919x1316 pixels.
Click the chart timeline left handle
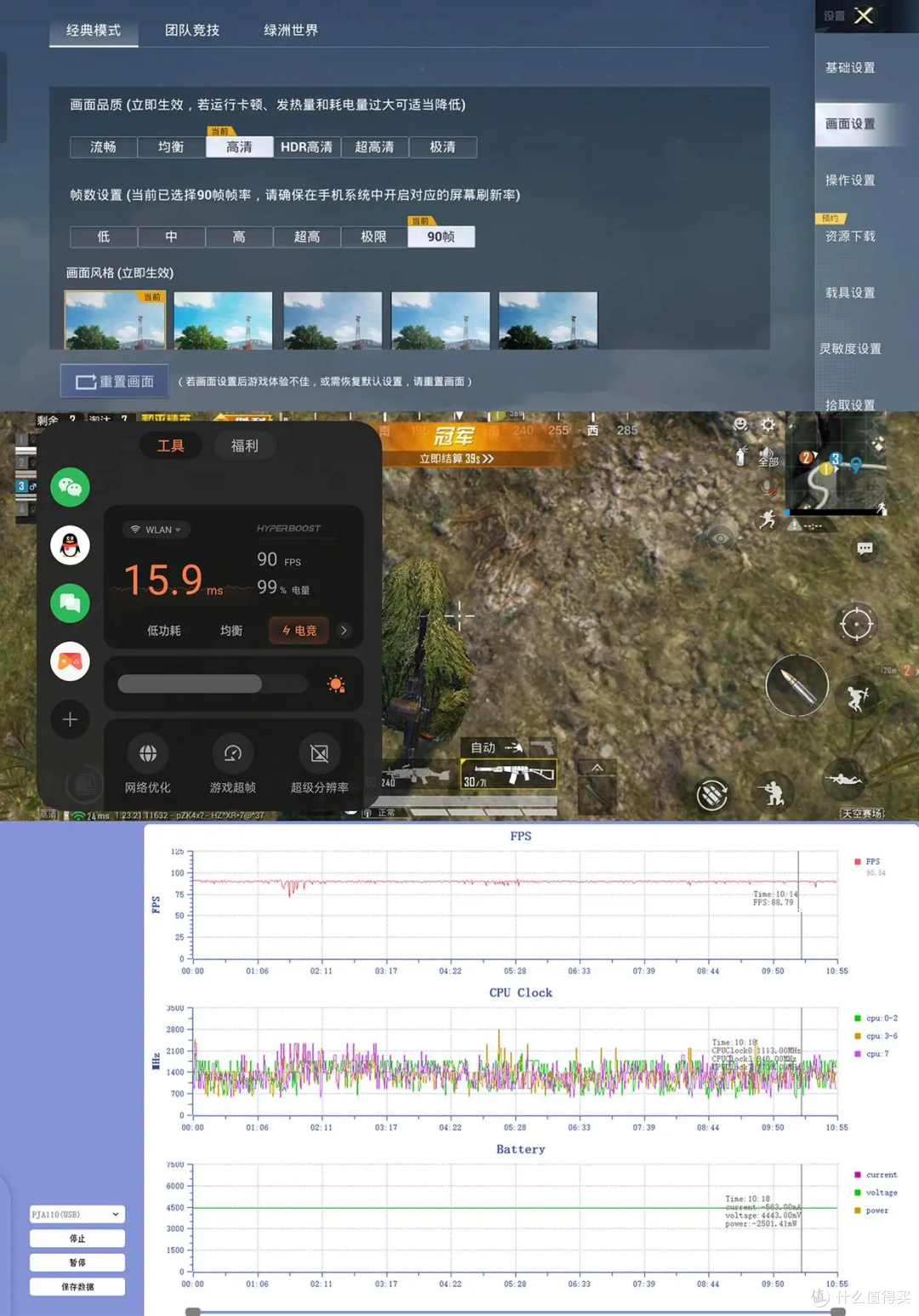(193, 1312)
